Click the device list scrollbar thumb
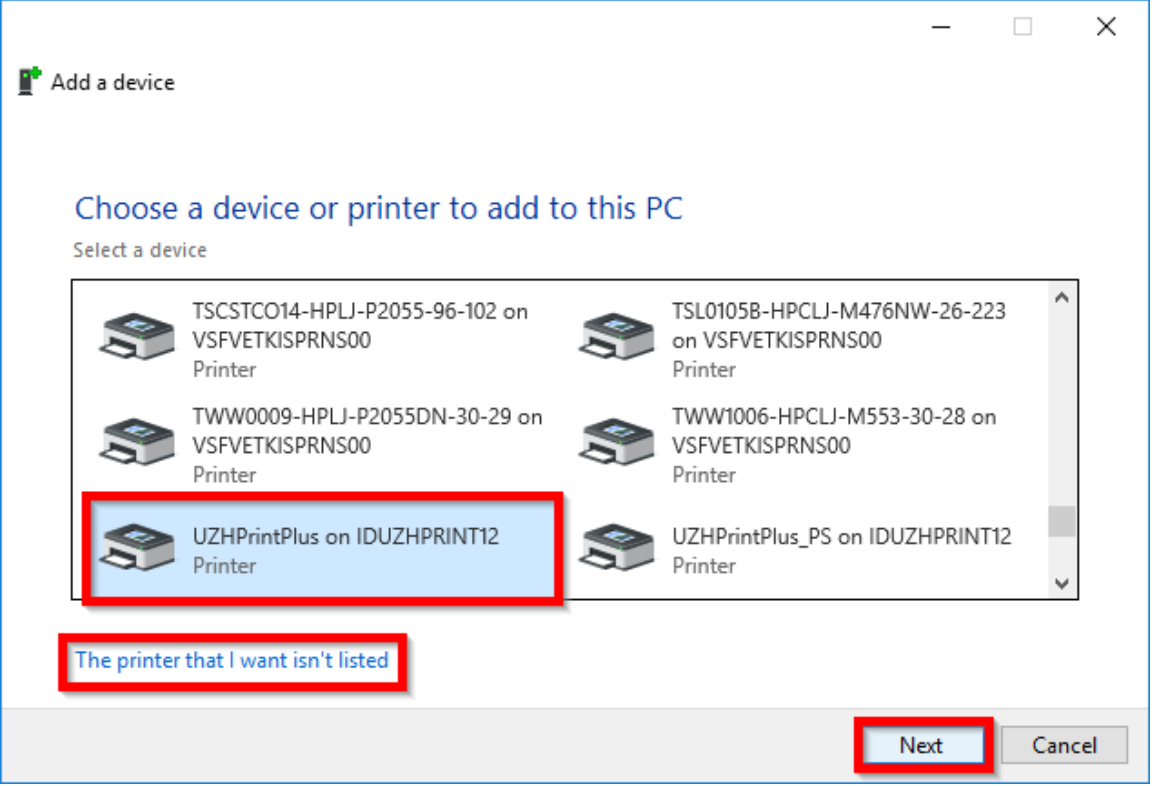This screenshot has height=786, width=1152. (1061, 521)
